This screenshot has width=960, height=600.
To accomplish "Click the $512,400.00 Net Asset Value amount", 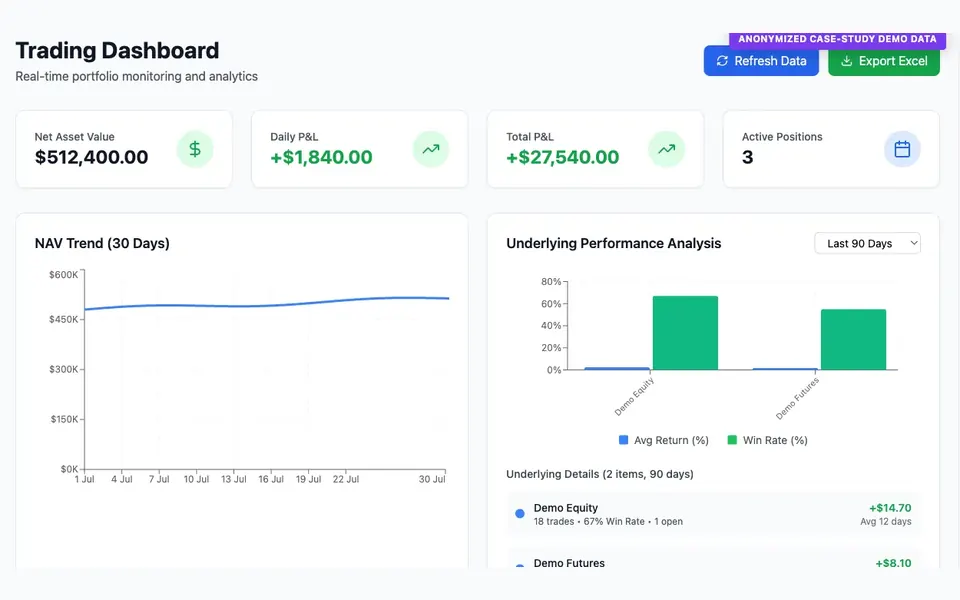I will [91, 157].
